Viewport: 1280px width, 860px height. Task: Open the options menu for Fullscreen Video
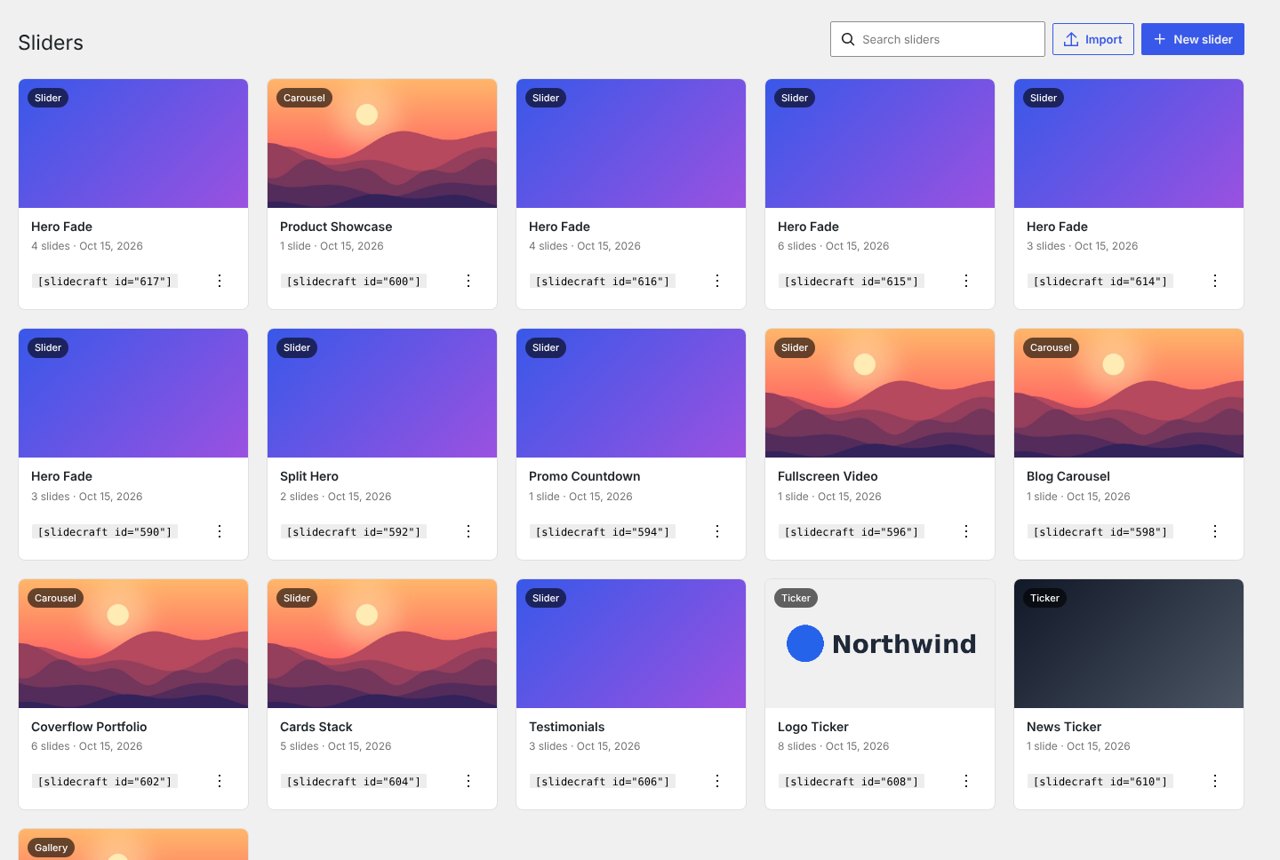pyautogui.click(x=966, y=531)
